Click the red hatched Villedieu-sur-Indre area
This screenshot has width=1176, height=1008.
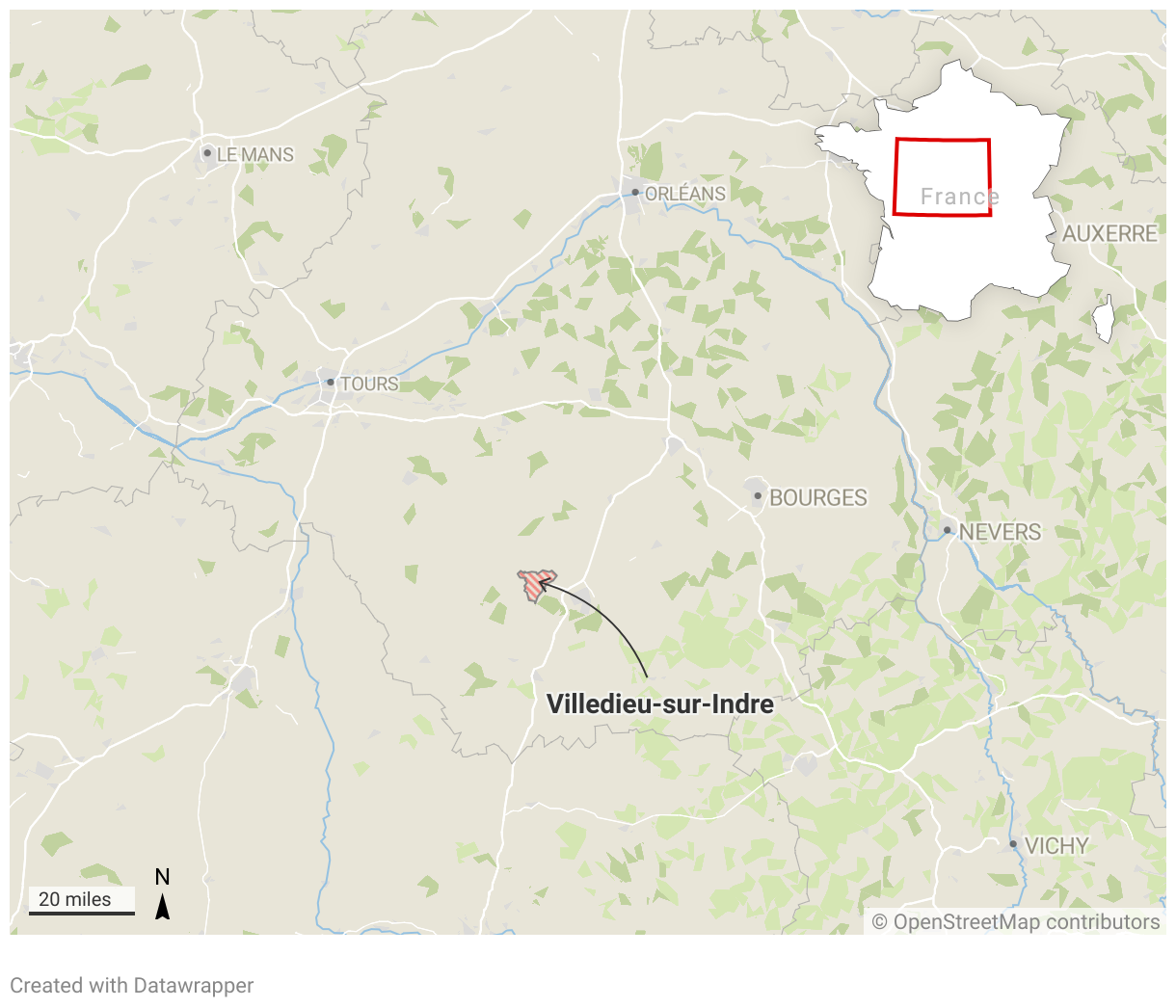tap(535, 585)
